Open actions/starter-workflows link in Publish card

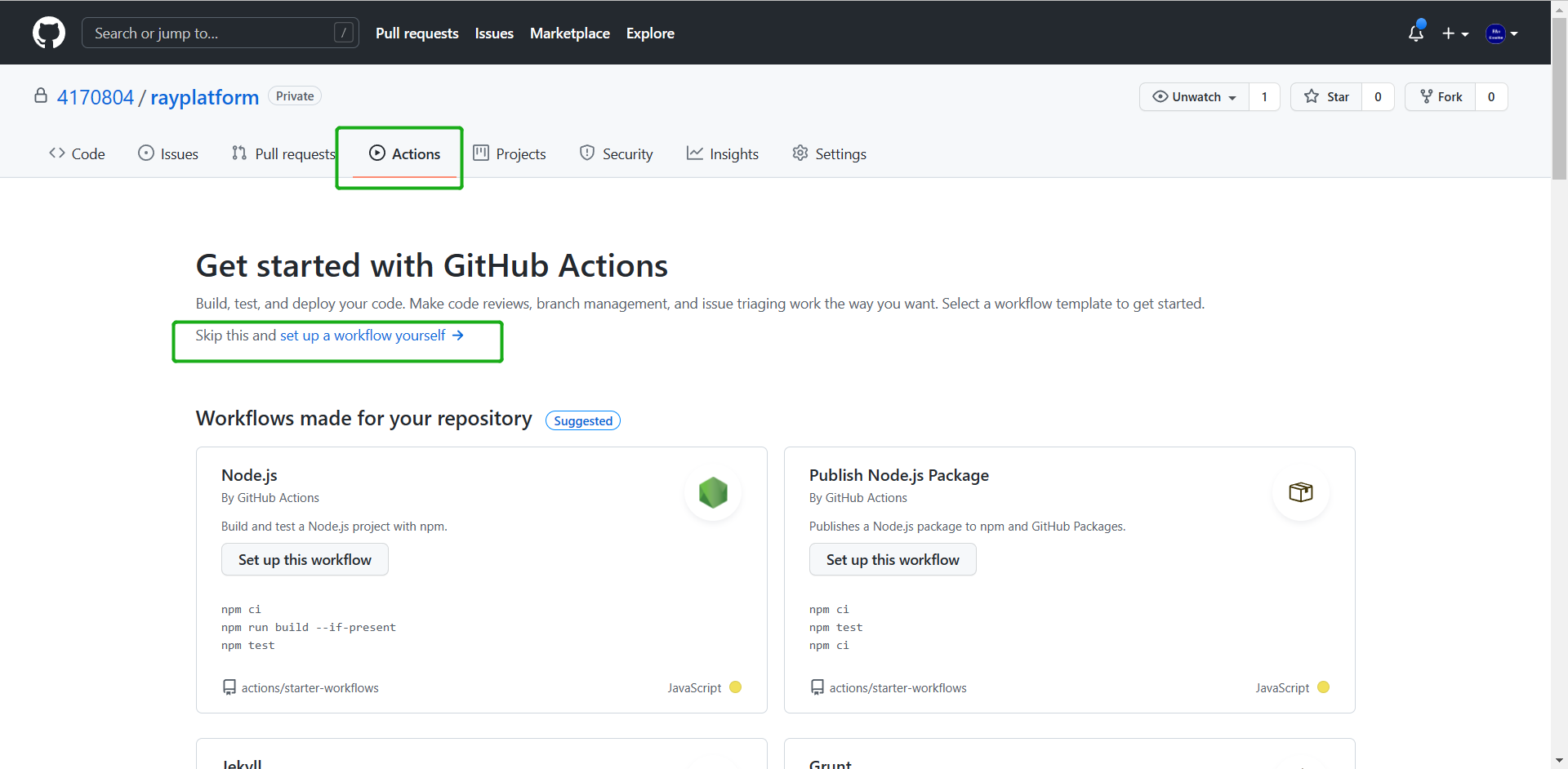click(x=898, y=688)
